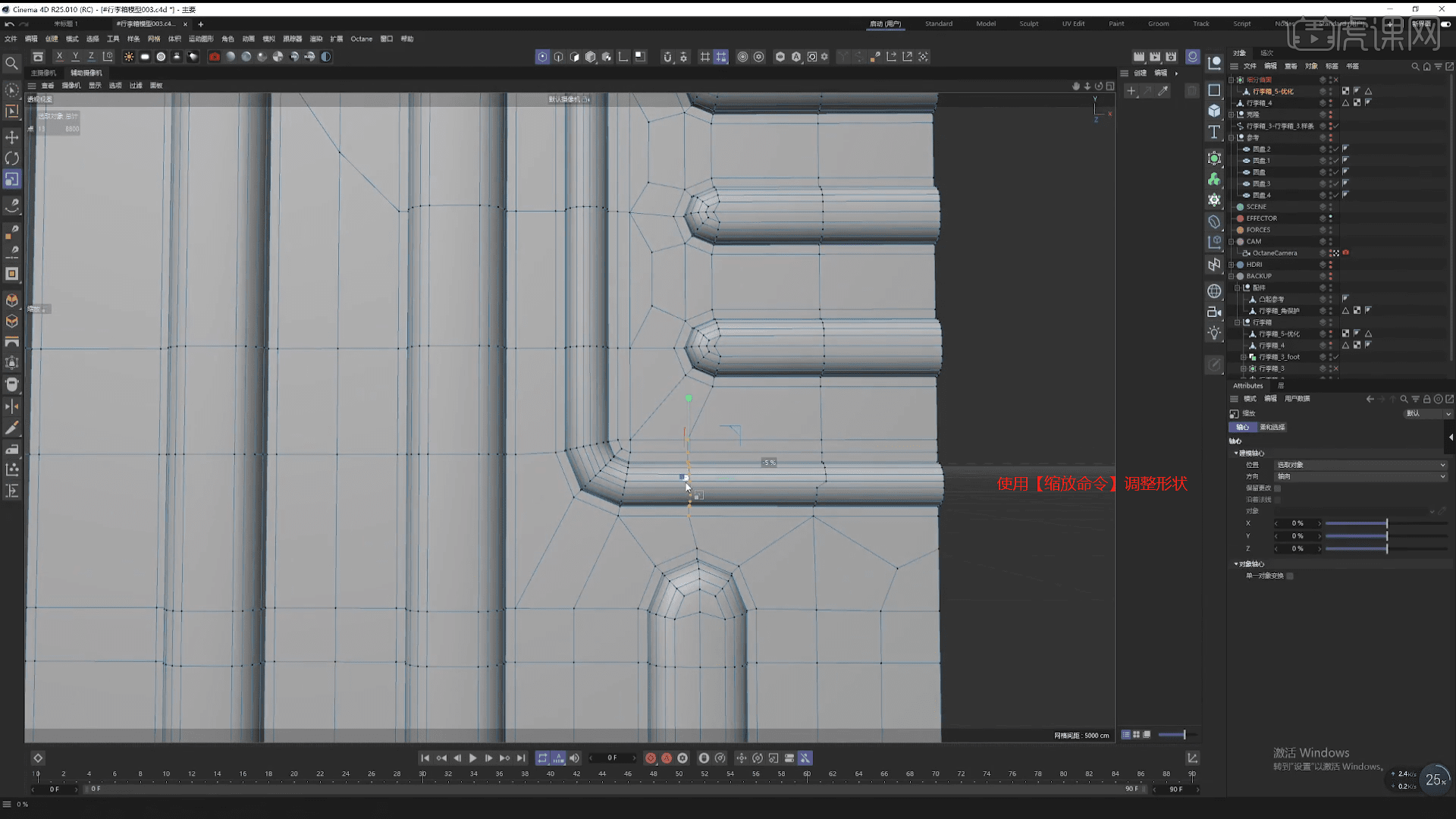Click the green Cloner MoGraph icon
1456x819 pixels.
coord(1214,179)
